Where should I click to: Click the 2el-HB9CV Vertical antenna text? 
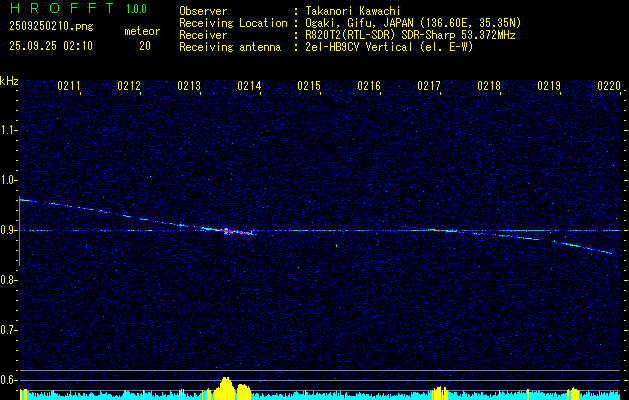pos(387,47)
